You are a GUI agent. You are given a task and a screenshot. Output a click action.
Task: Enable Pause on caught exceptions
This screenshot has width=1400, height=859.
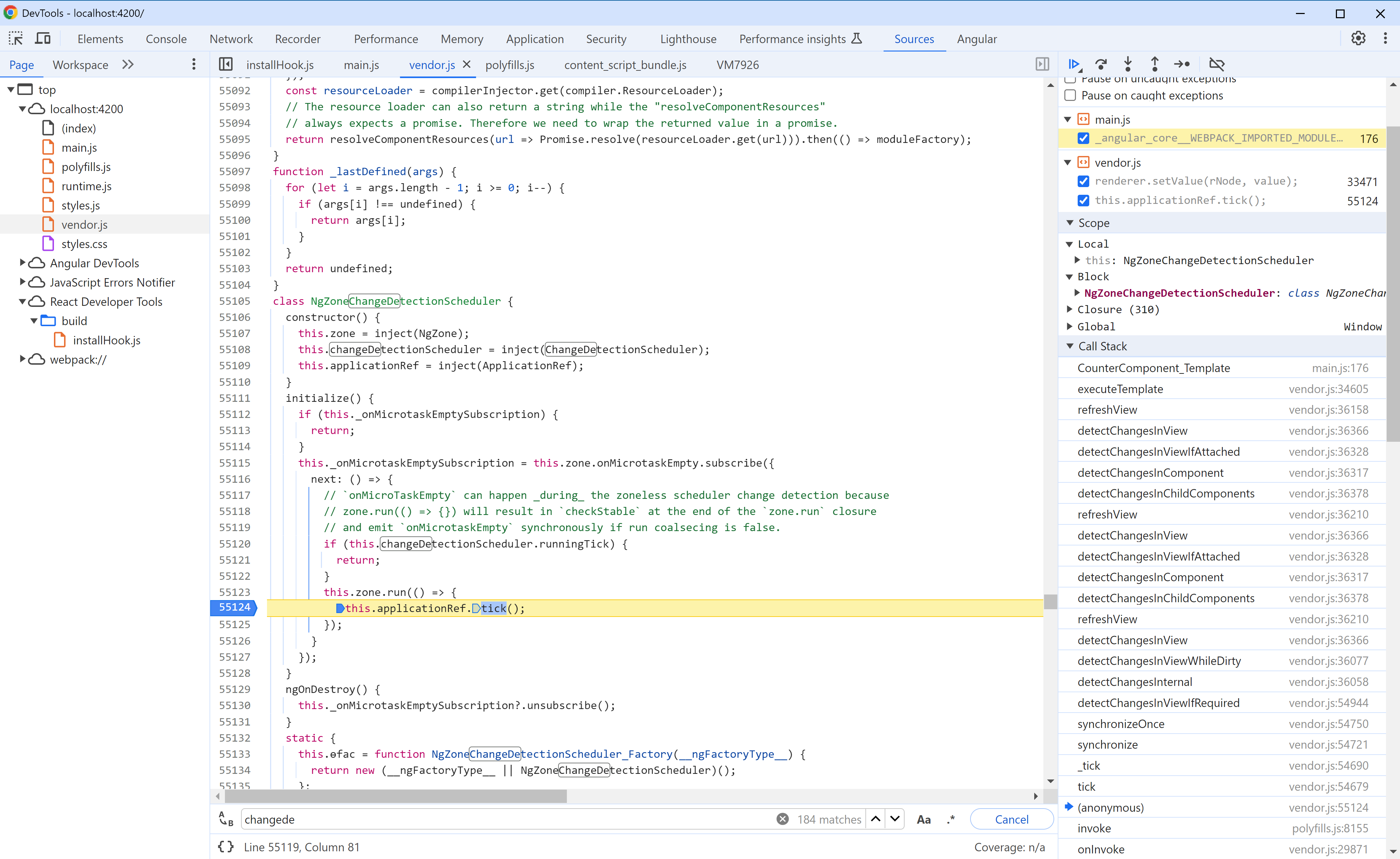[x=1070, y=95]
